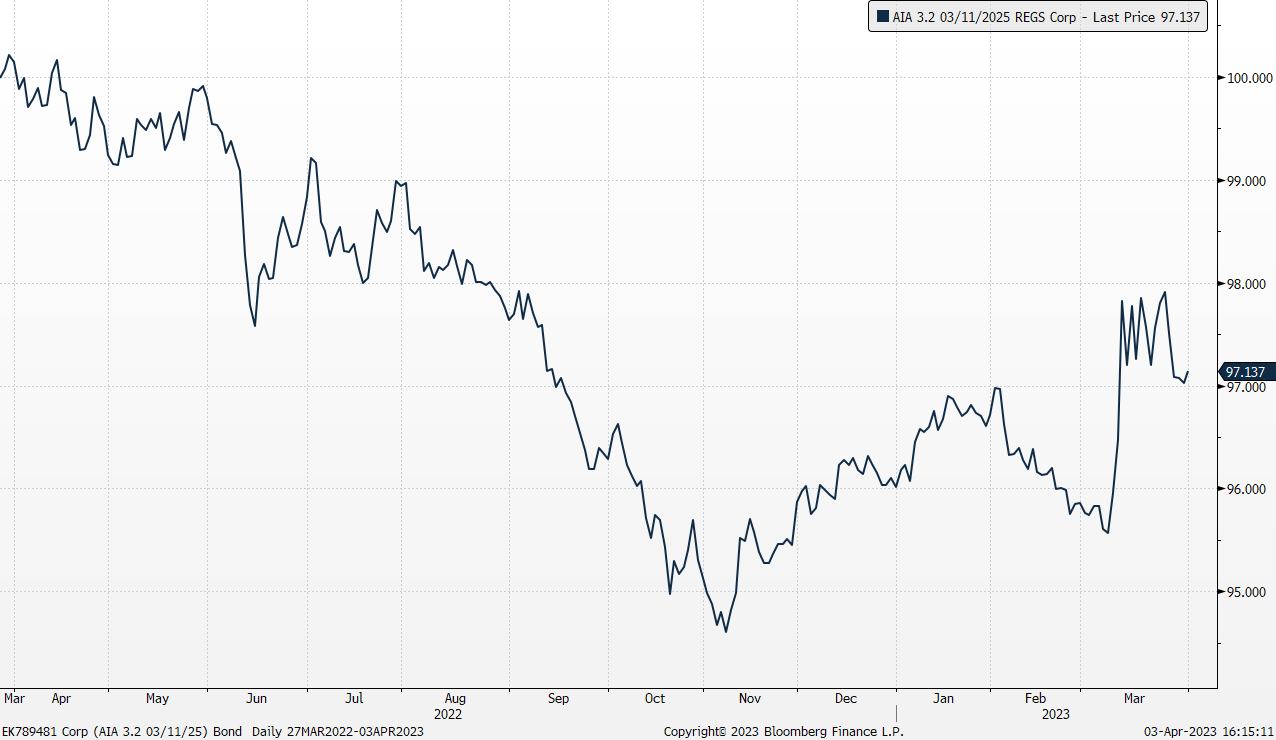Viewport: 1276px width, 740px height.
Task: Click the Copyright 2023 Bloomberg Finance L.P. text
Action: [x=784, y=732]
